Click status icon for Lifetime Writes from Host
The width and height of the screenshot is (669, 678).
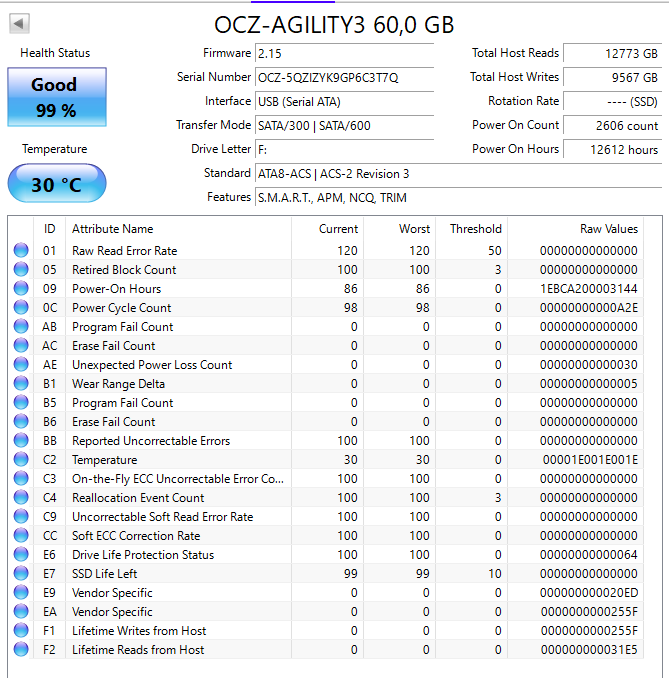[21, 631]
